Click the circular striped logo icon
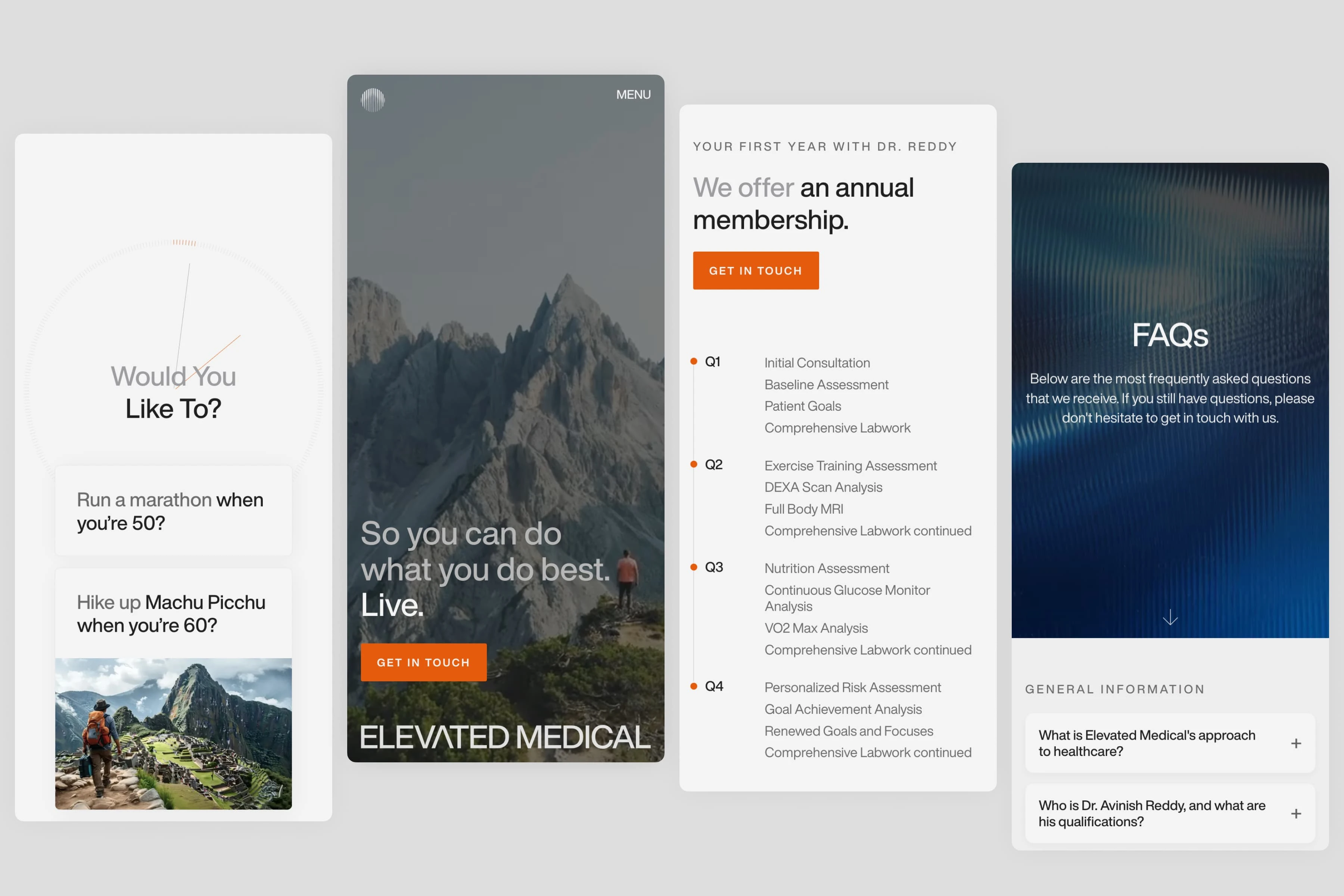Screen dimensions: 1344x896 click(373, 99)
